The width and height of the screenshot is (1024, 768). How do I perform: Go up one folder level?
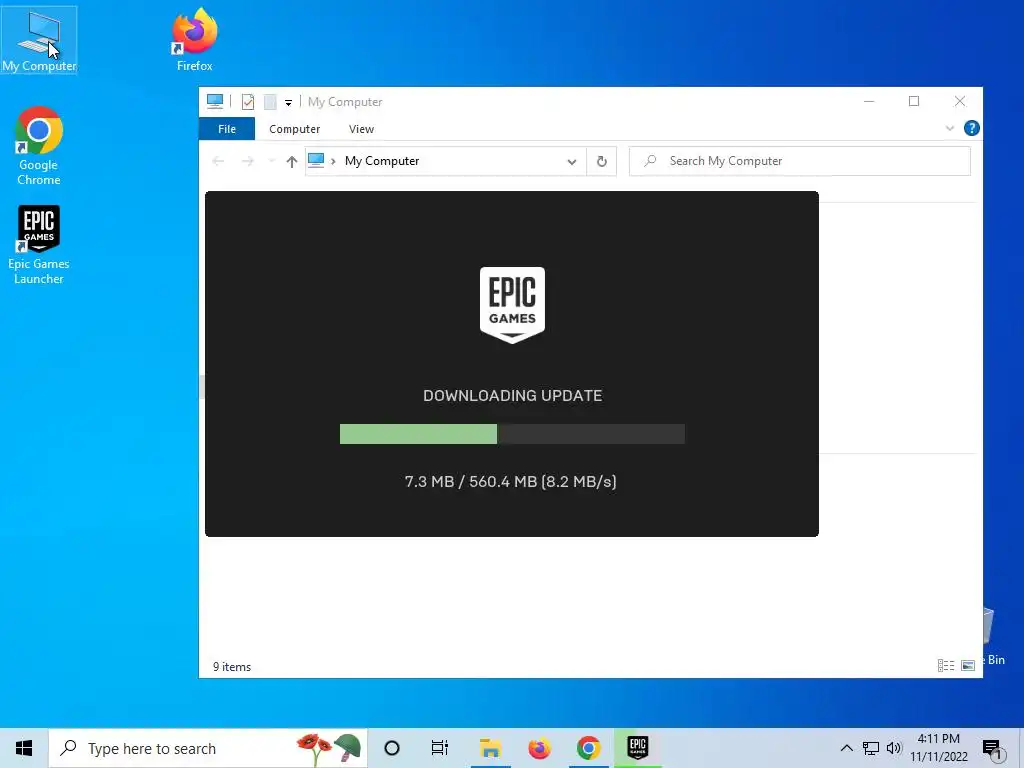[291, 161]
